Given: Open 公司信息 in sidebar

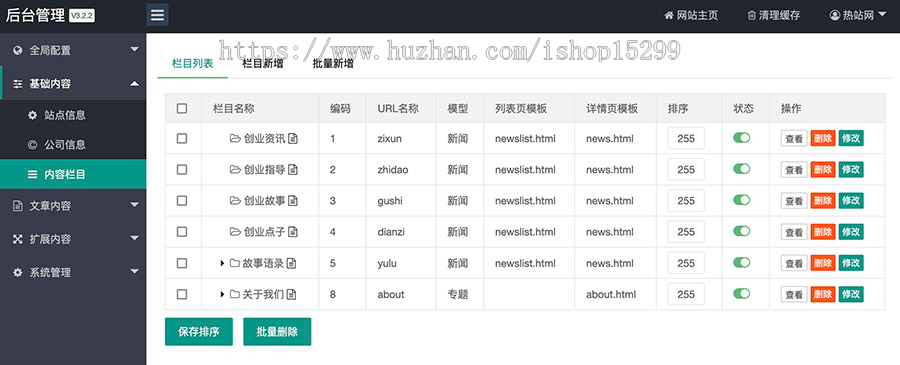Looking at the screenshot, I should 73,145.
